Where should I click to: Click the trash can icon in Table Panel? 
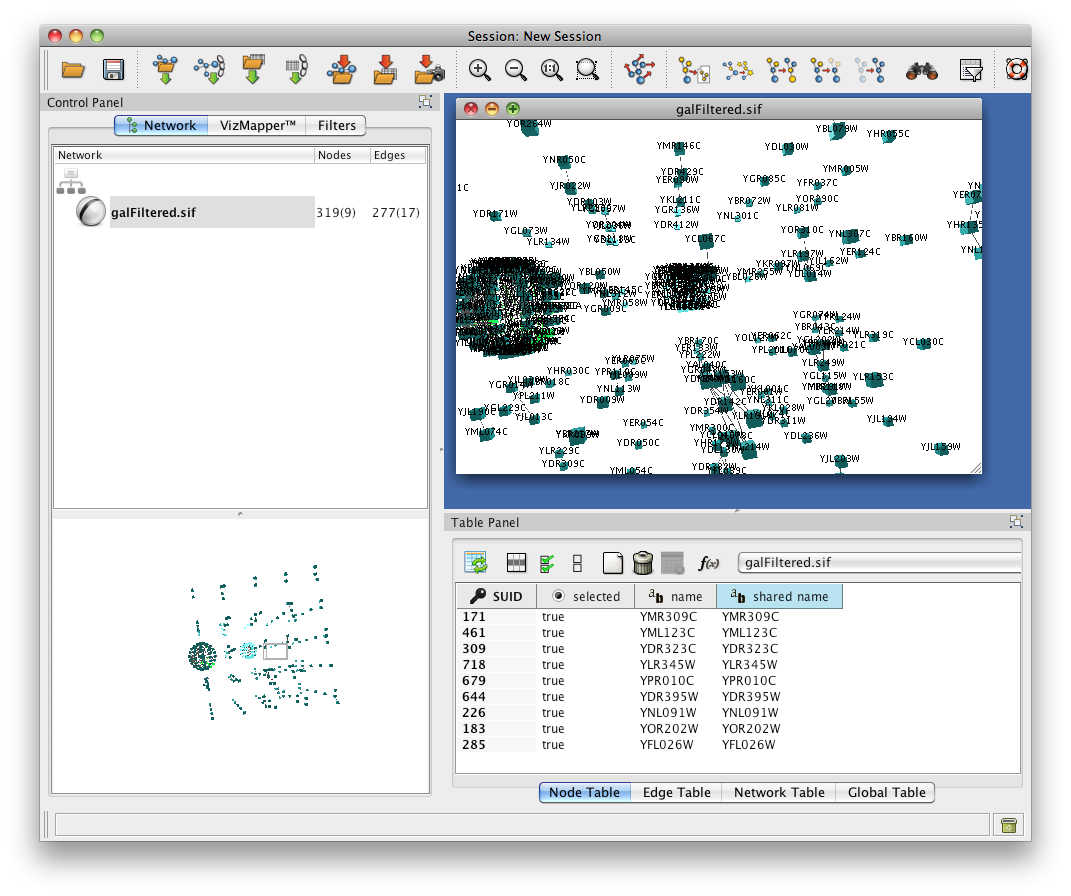click(x=643, y=563)
